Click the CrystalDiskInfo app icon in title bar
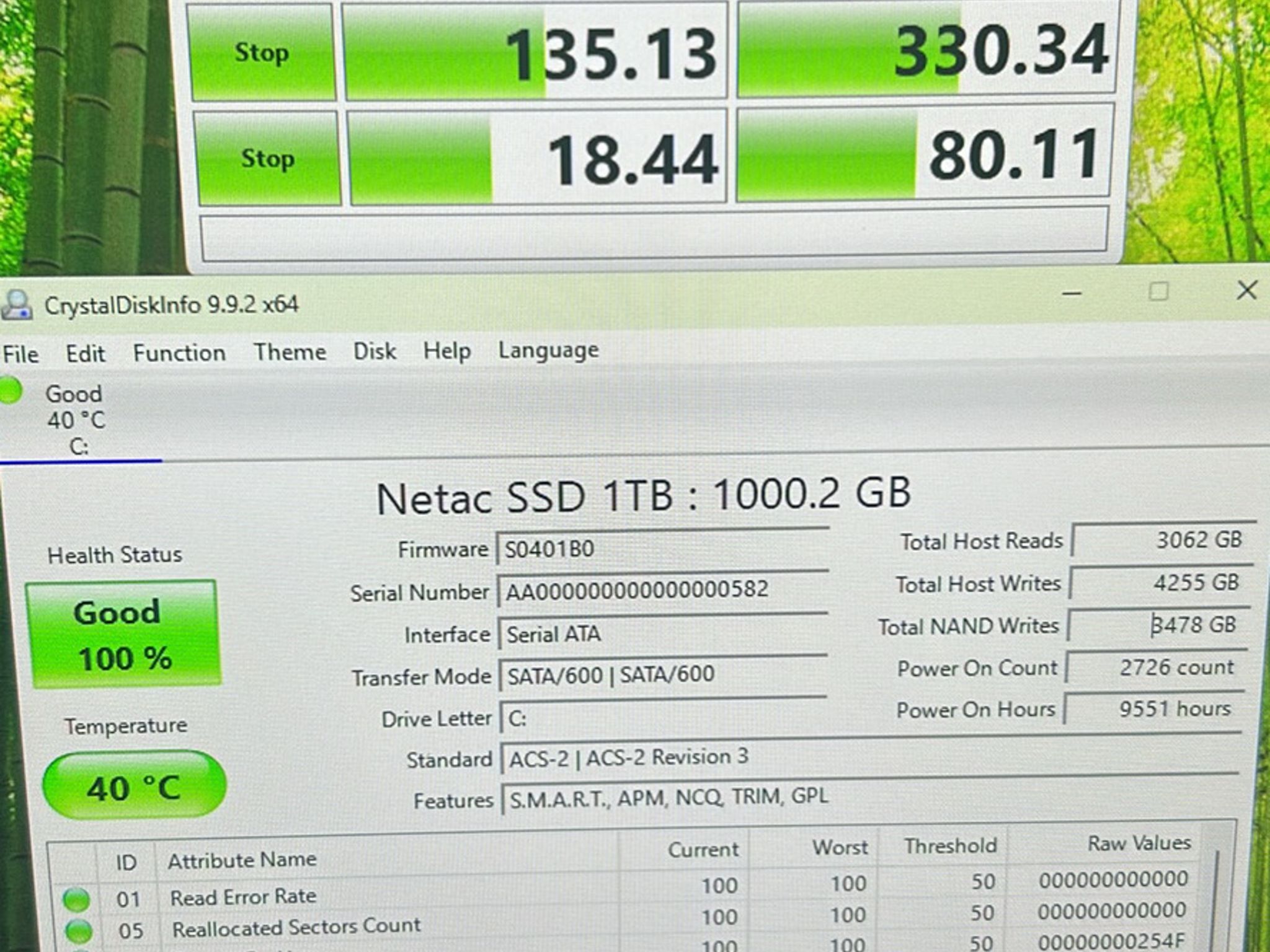This screenshot has width=1270, height=952. (x=17, y=305)
